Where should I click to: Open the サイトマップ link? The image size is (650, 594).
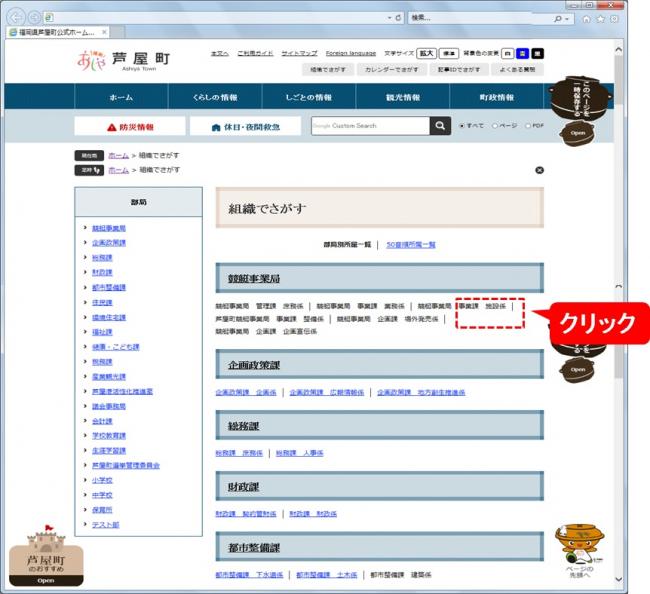pos(300,53)
